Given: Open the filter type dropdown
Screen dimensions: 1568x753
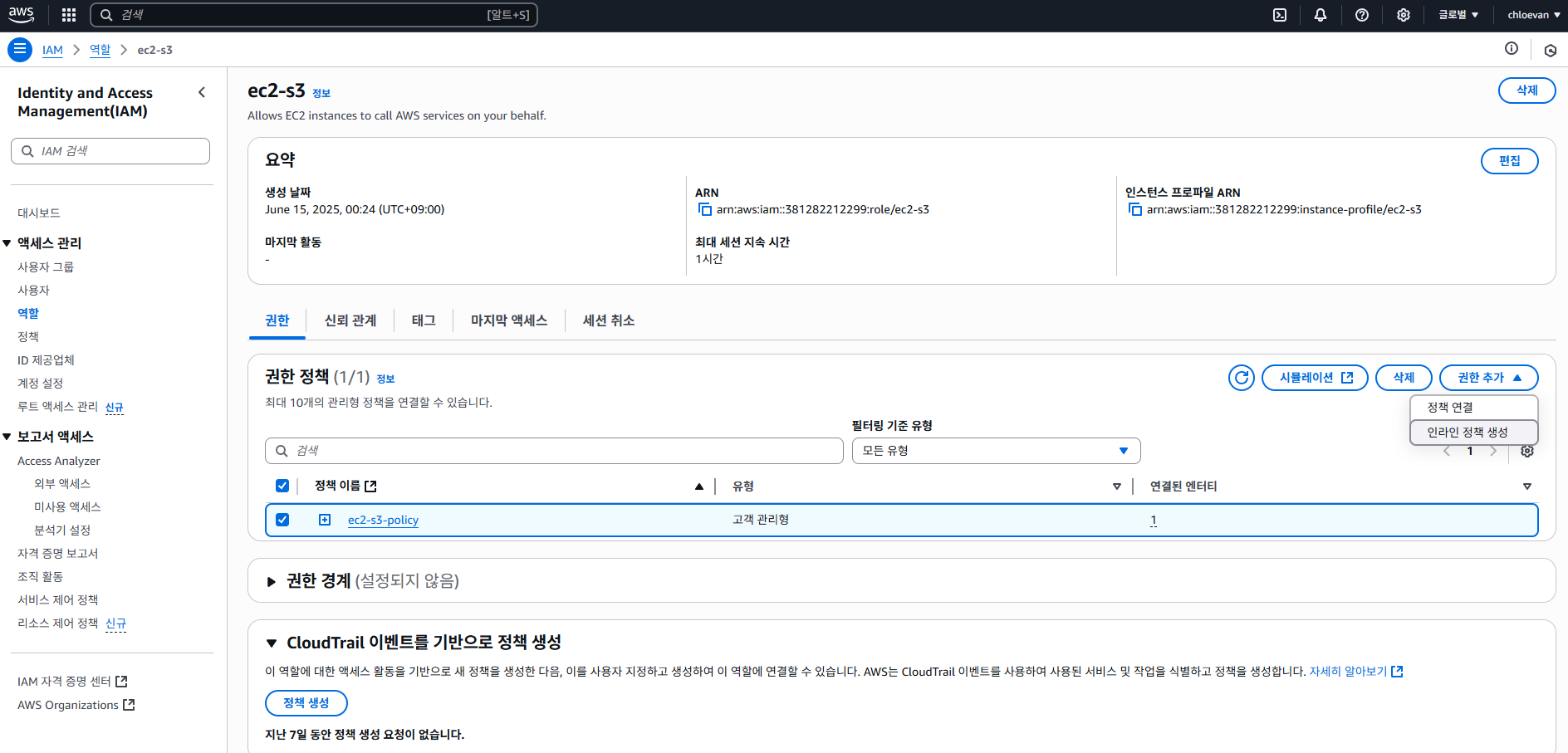Looking at the screenshot, I should [996, 451].
